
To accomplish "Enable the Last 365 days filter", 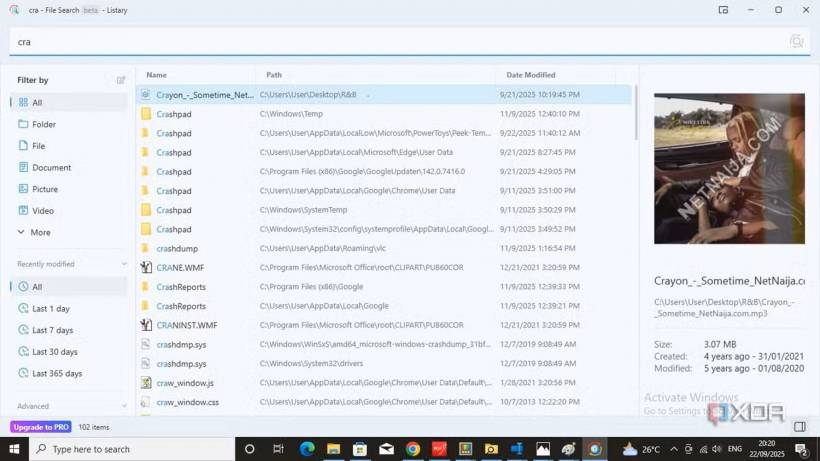I will (56, 374).
